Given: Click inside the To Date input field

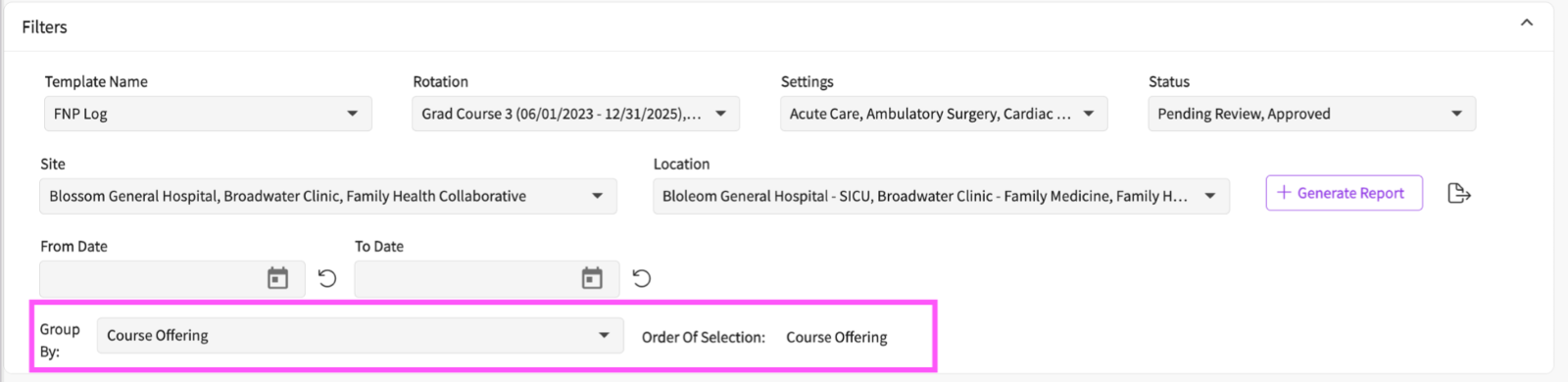Looking at the screenshot, I should (466, 279).
